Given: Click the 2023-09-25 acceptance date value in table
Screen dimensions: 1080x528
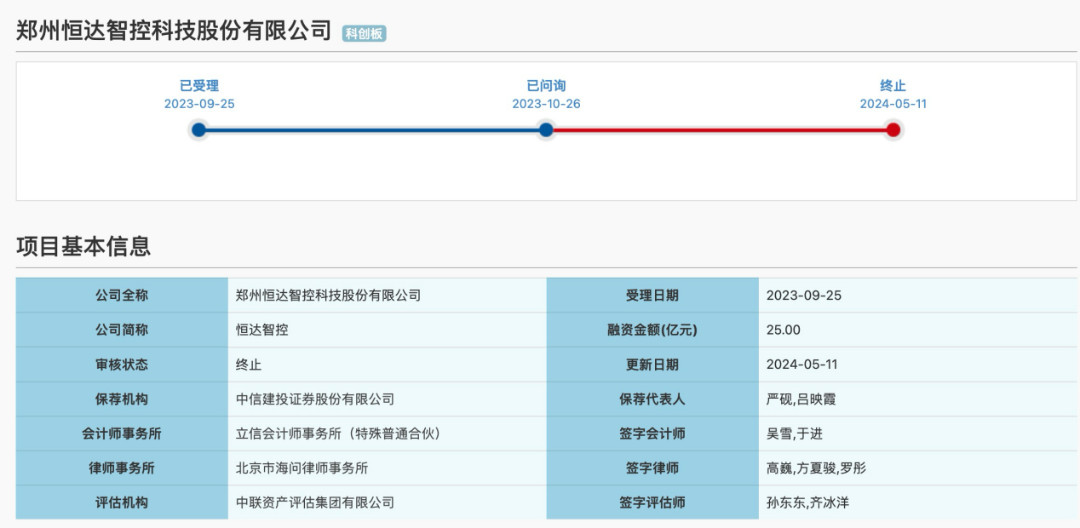Looking at the screenshot, I should point(804,296).
